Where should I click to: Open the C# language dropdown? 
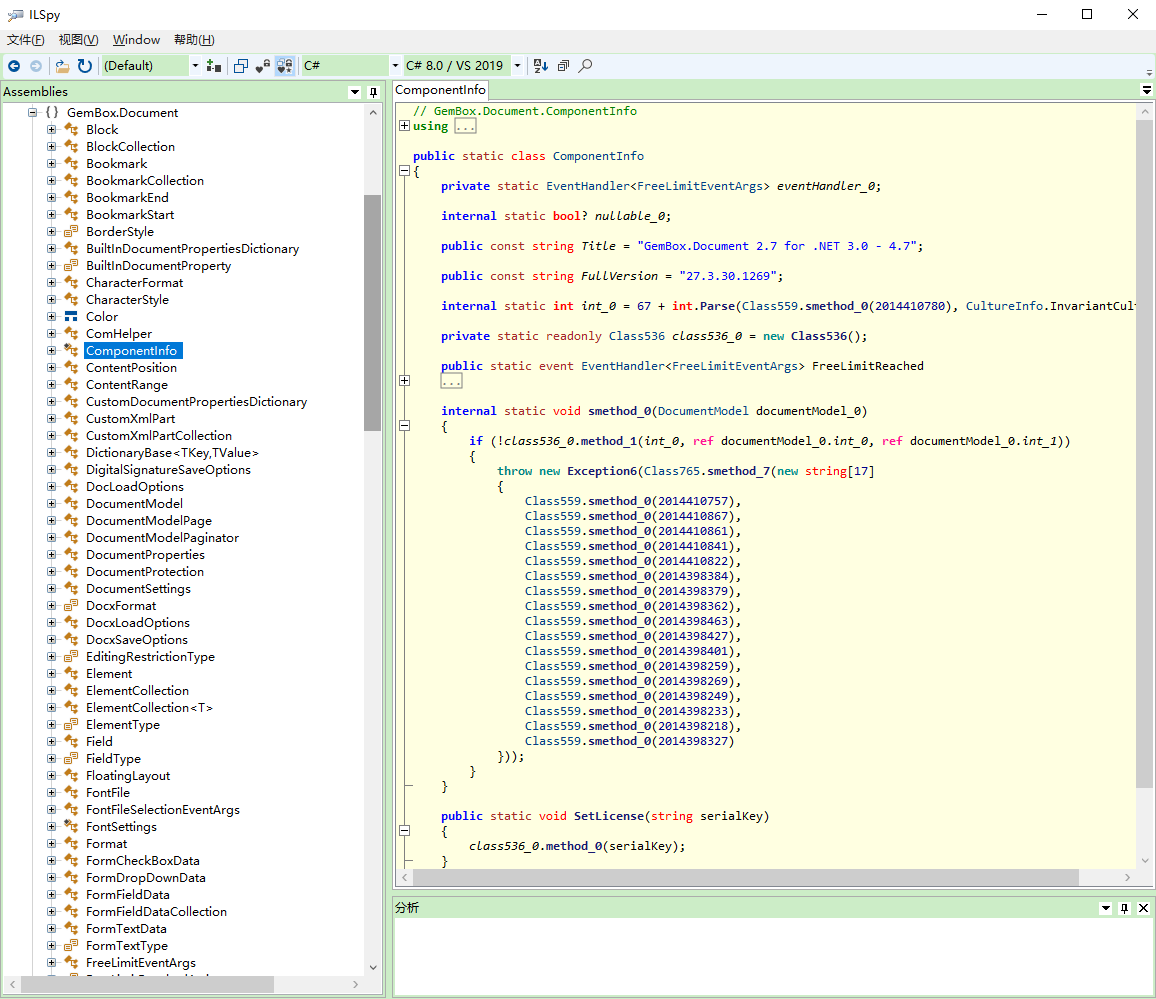point(395,66)
